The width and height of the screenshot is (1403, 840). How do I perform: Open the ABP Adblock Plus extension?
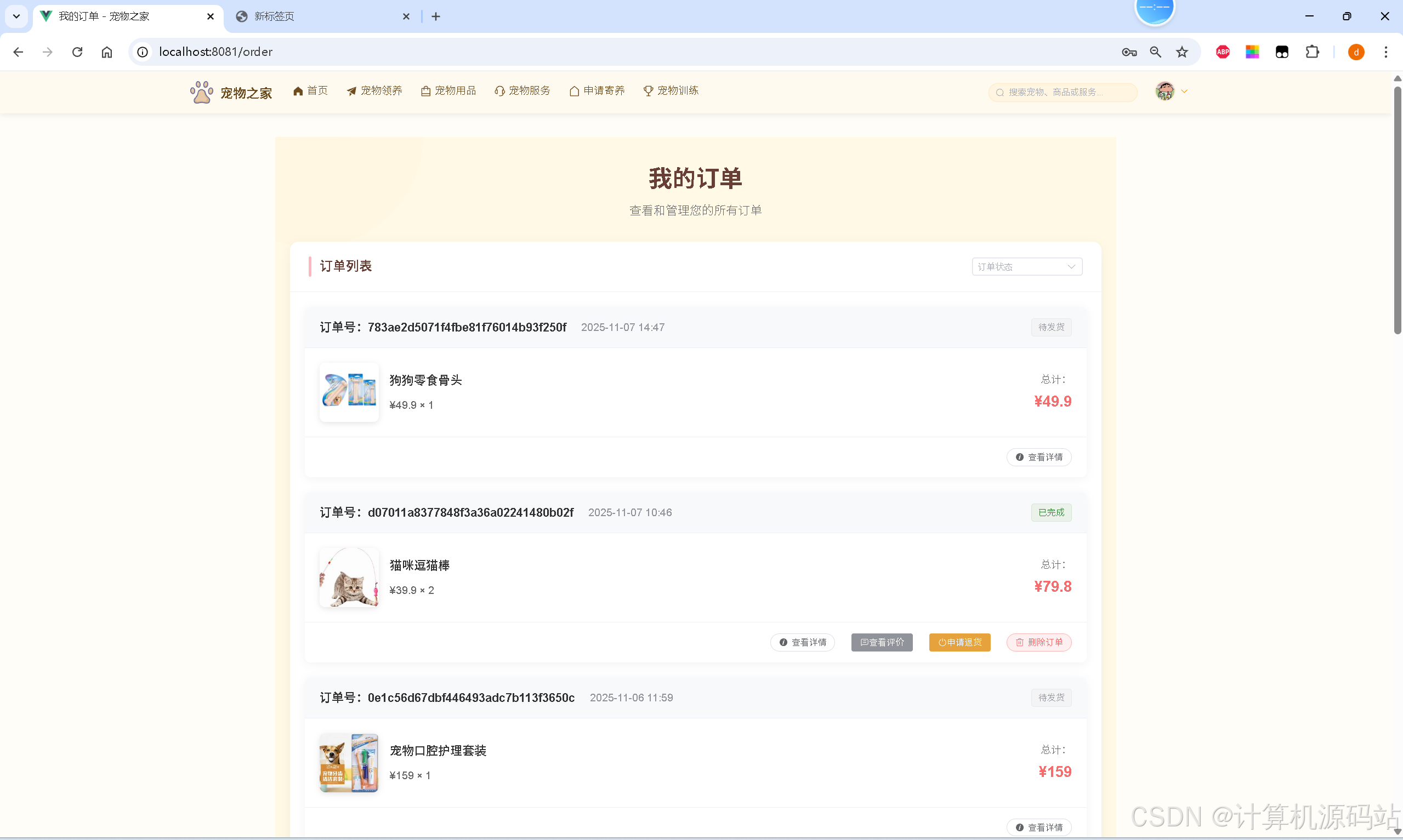pyautogui.click(x=1223, y=52)
